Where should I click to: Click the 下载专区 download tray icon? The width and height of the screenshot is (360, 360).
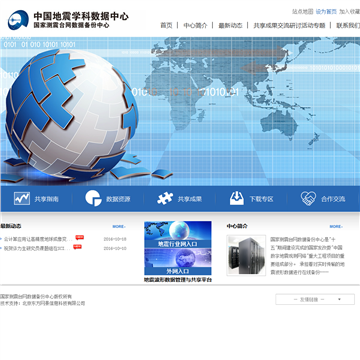click(x=237, y=198)
